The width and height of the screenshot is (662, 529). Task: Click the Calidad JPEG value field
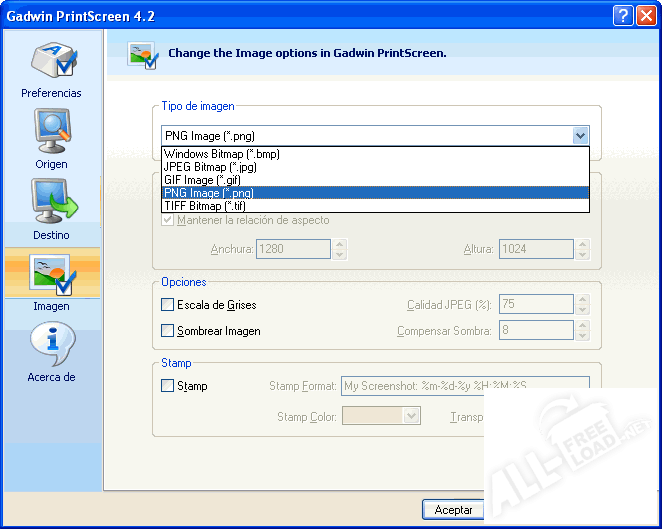point(534,305)
